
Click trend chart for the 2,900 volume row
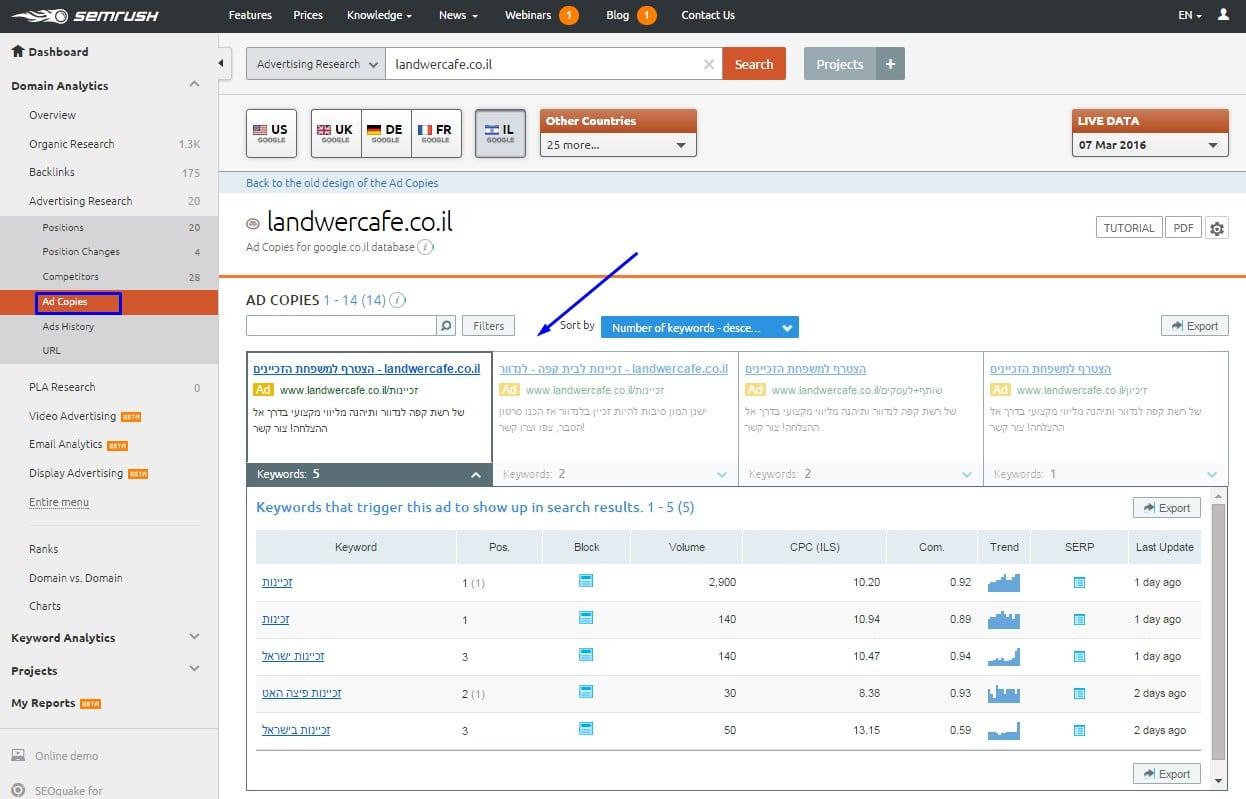(x=1004, y=582)
